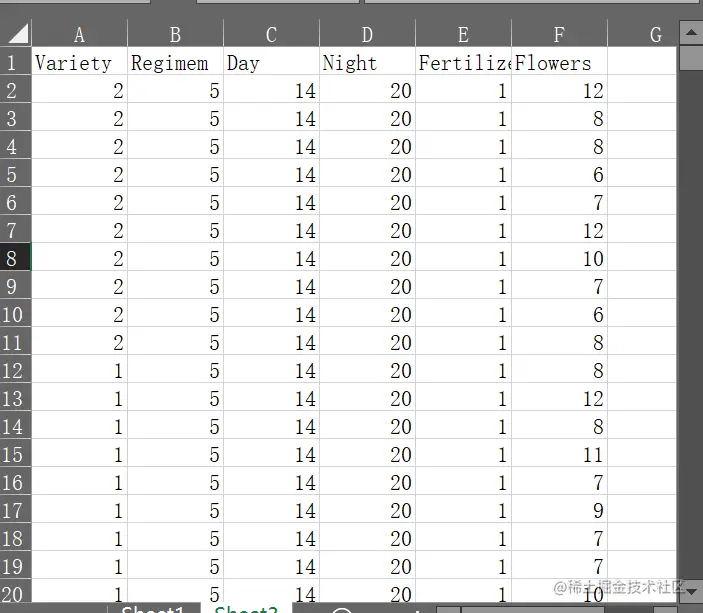
Task: Select the highlighted row 8 header
Action: [x=16, y=257]
